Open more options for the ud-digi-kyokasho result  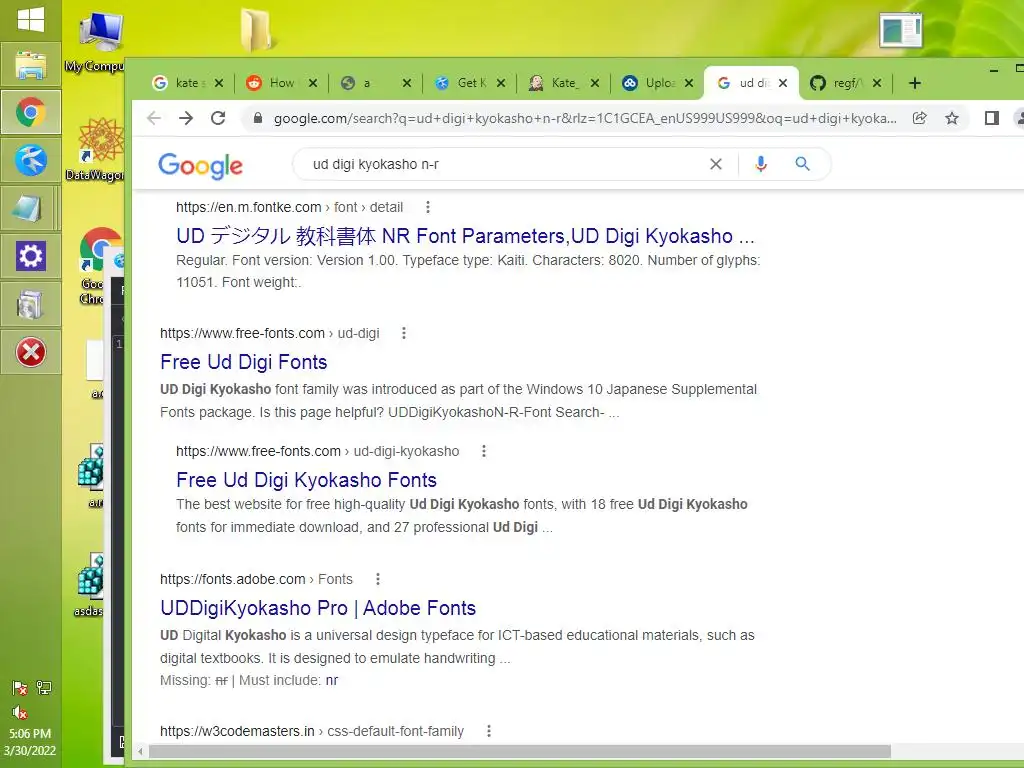pyautogui.click(x=484, y=451)
